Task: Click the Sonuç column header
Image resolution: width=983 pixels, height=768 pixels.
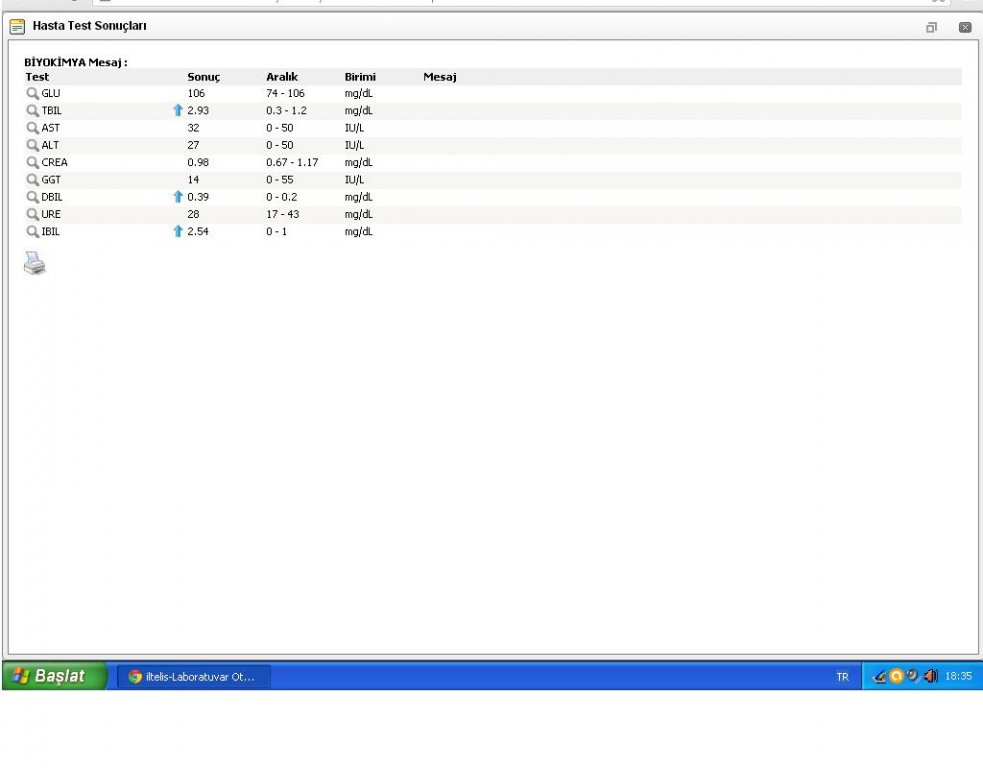Action: click(203, 77)
